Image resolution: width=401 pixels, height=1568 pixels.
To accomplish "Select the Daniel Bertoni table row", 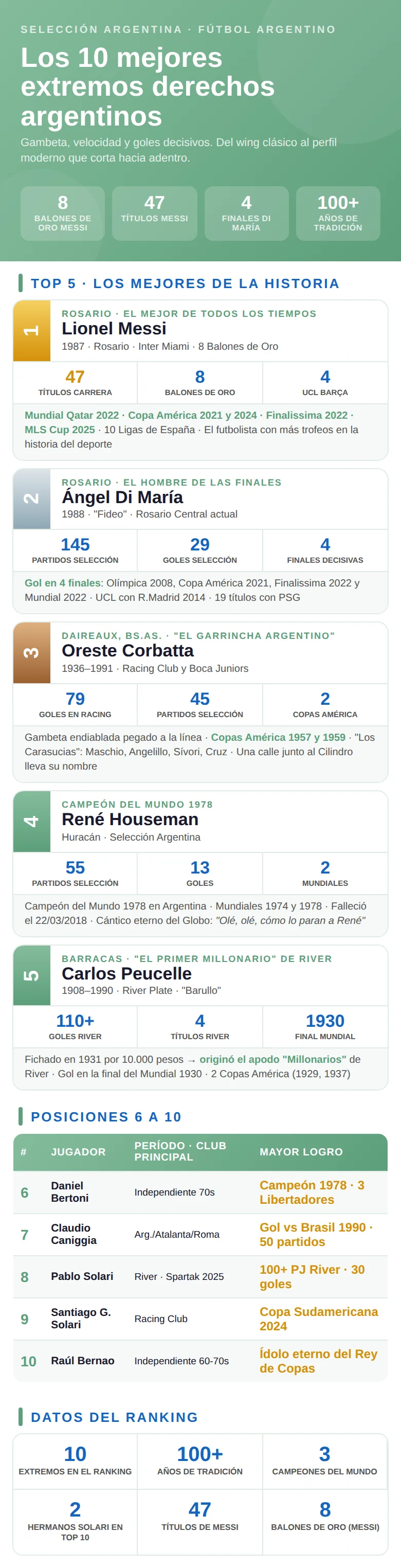I will (200, 1192).
